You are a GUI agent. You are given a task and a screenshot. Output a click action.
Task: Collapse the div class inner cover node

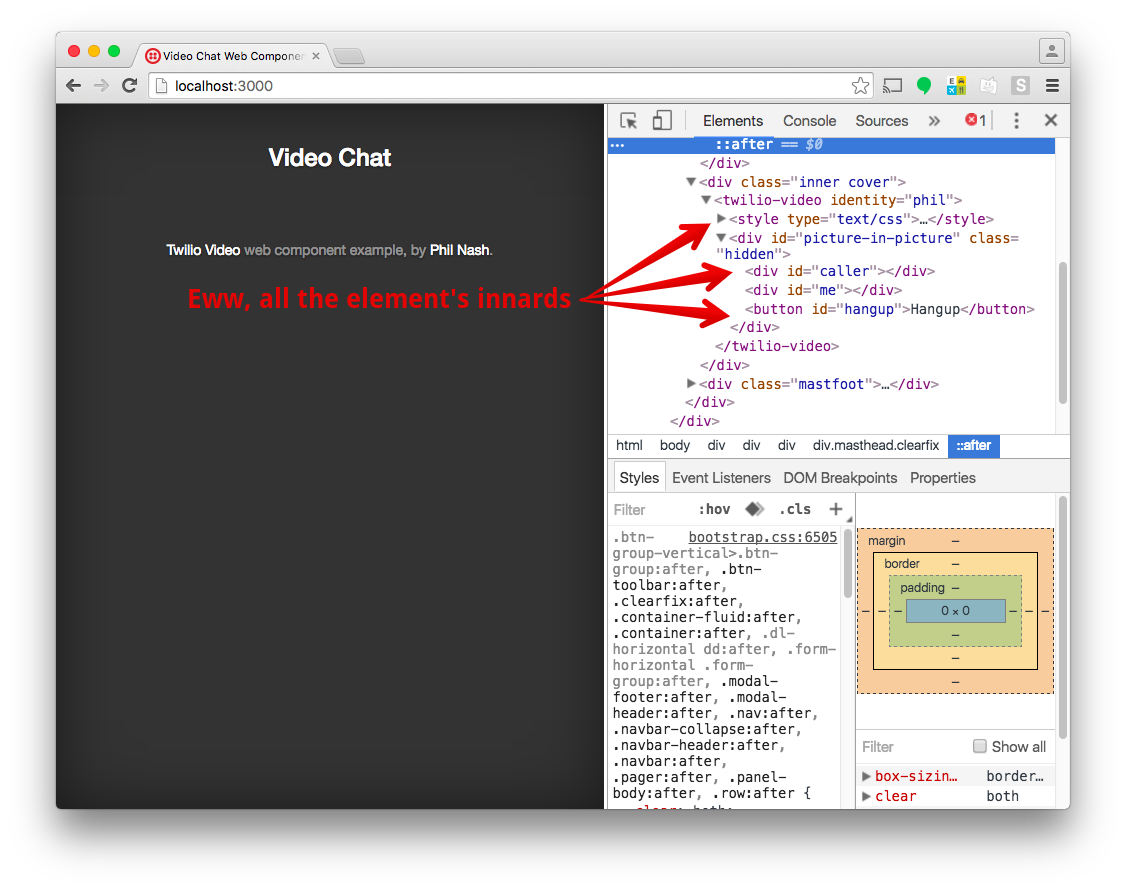[x=691, y=182]
